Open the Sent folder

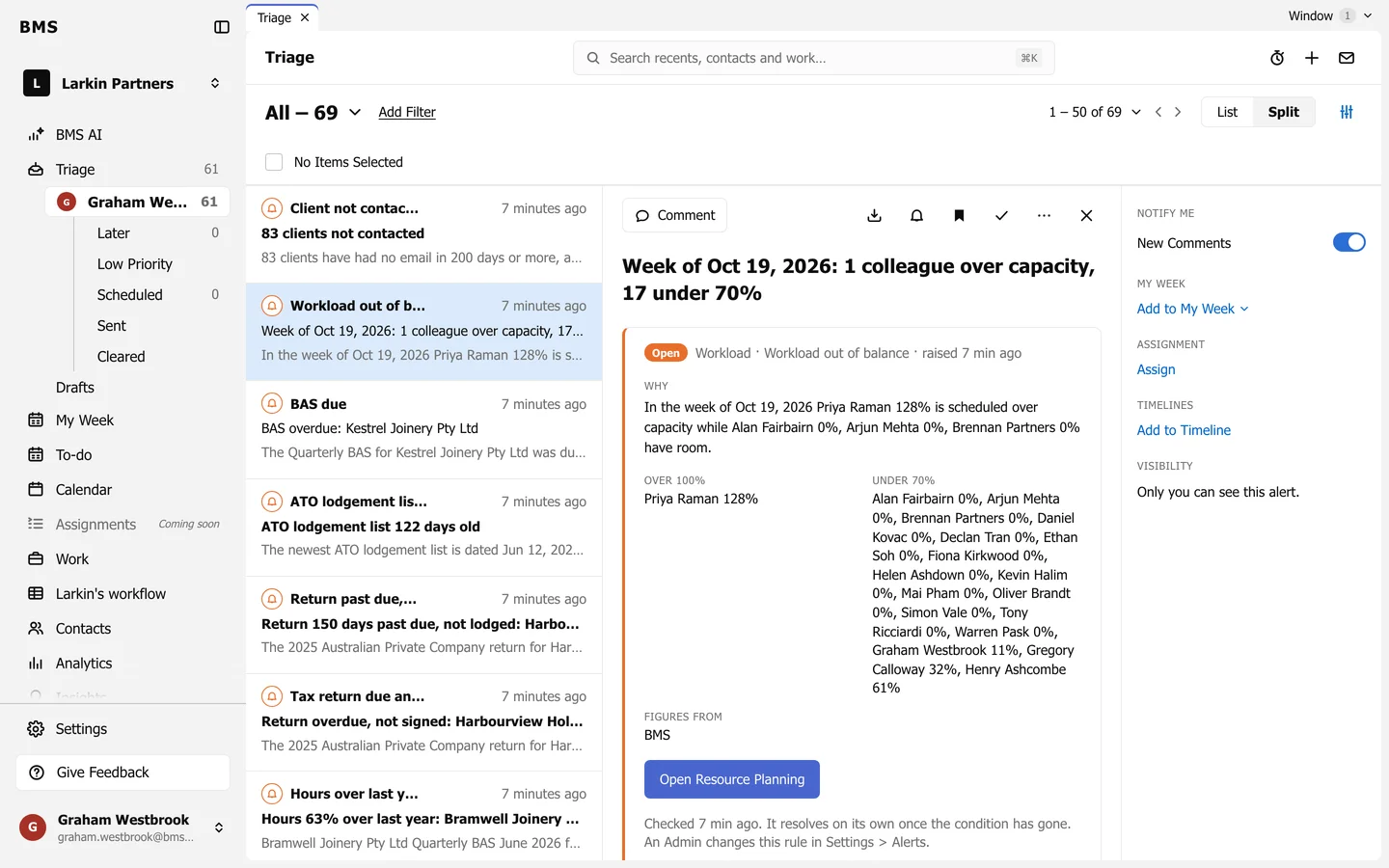112,326
